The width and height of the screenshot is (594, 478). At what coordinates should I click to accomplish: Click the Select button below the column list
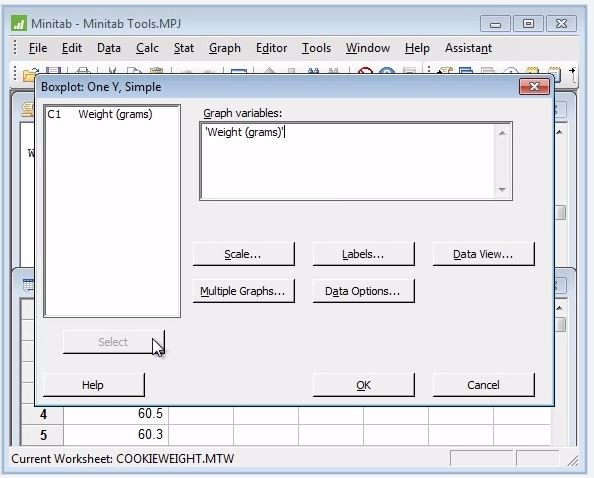coord(114,342)
